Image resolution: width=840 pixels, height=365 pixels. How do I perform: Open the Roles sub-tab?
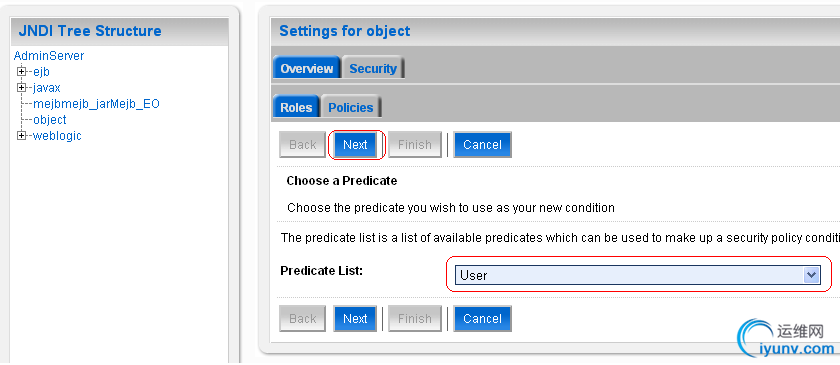point(296,107)
